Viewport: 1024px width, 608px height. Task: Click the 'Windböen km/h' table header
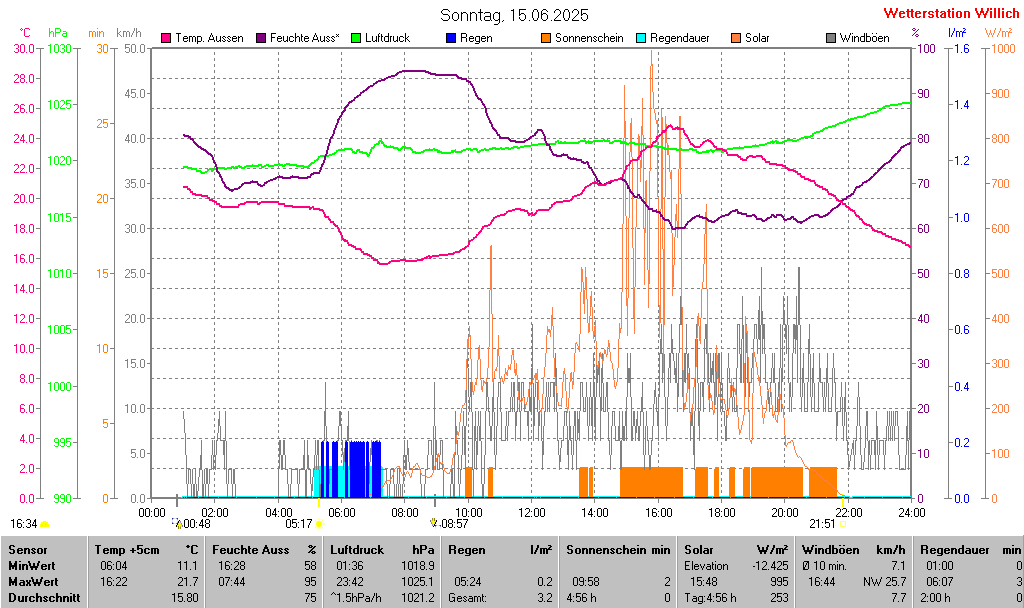click(854, 551)
